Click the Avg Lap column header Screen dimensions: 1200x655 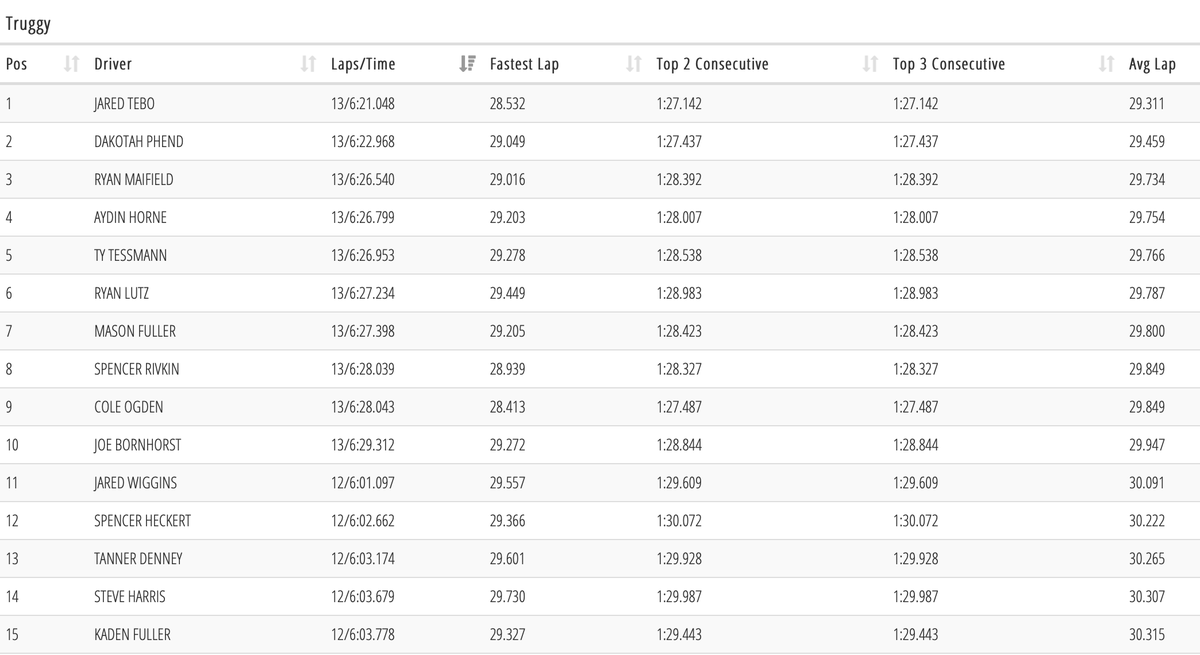(x=1152, y=64)
